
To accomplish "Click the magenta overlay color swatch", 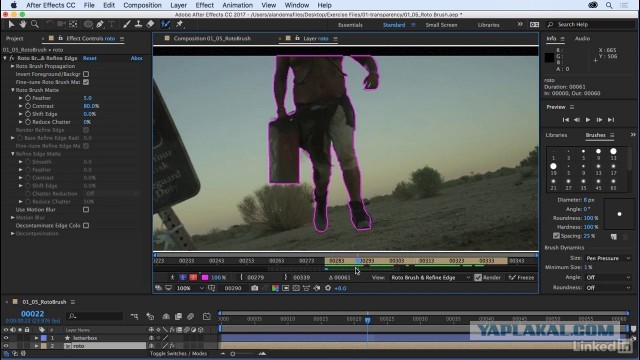I will tap(205, 278).
